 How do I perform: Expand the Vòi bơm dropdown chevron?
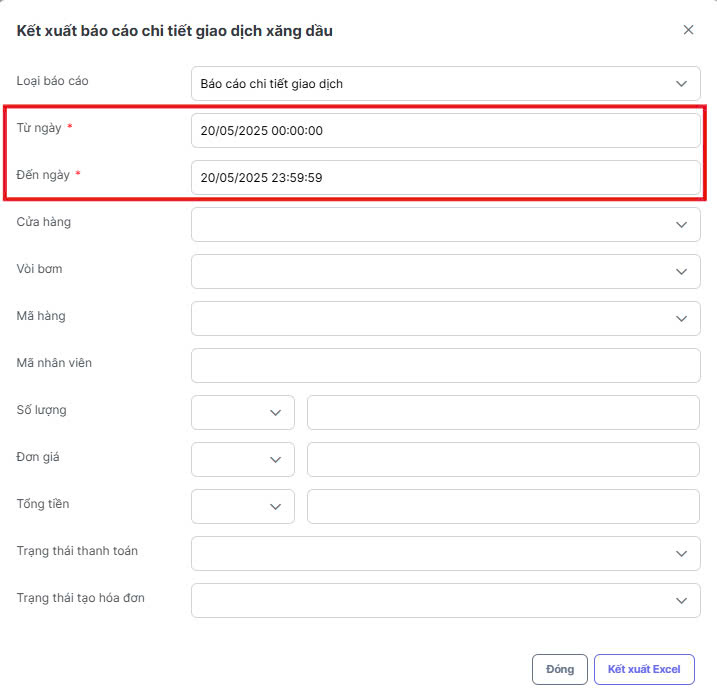click(x=681, y=272)
